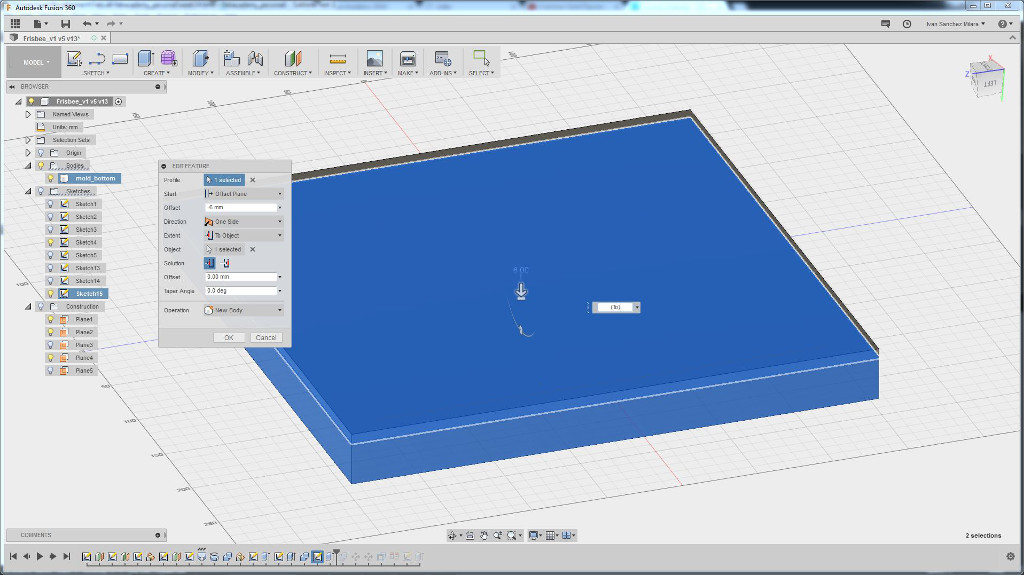Image resolution: width=1024 pixels, height=575 pixels.
Task: Click the Save icon in the top bar
Action: pyautogui.click(x=65, y=24)
